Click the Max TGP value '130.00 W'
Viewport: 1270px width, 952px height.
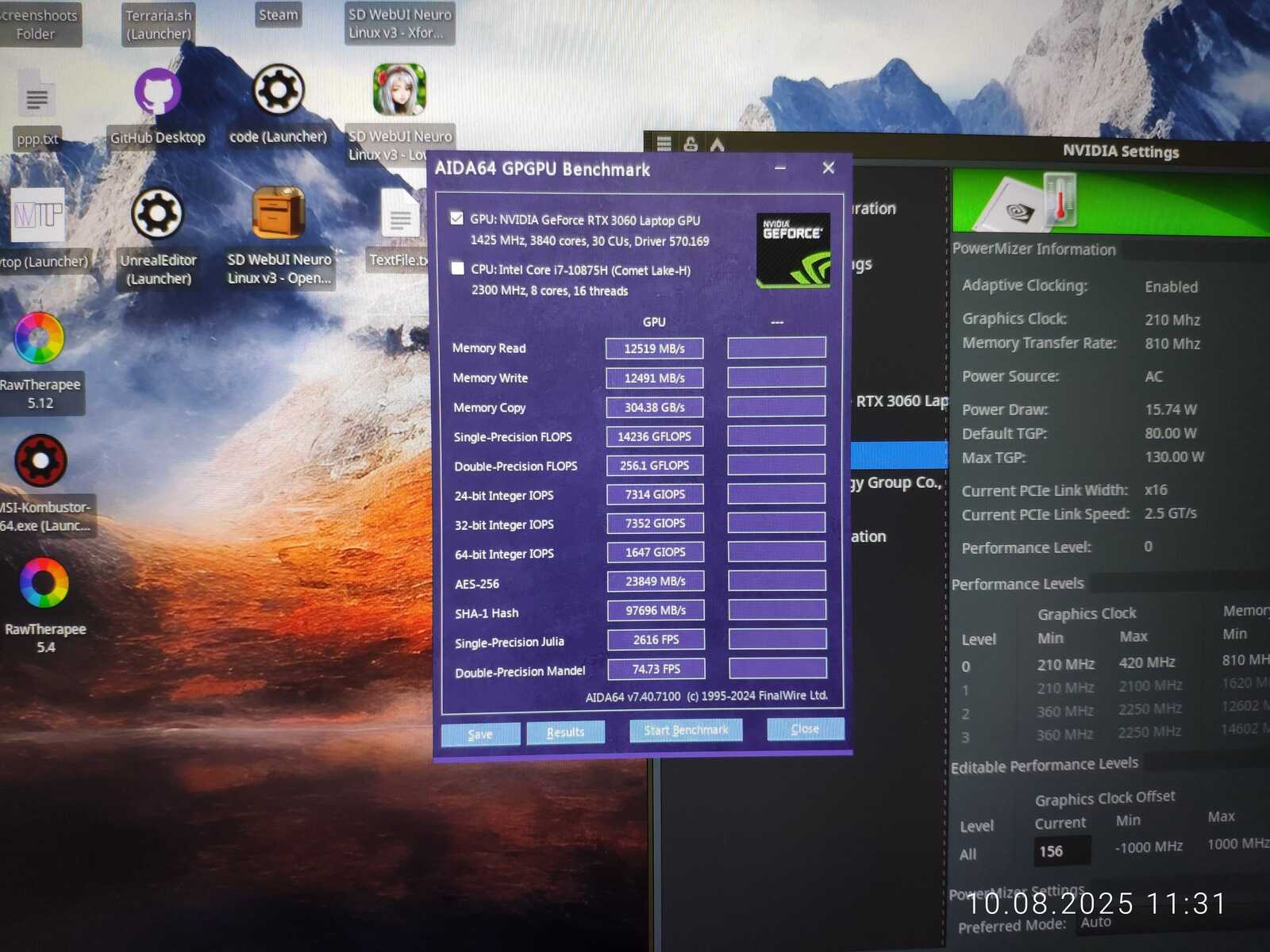click(1175, 457)
